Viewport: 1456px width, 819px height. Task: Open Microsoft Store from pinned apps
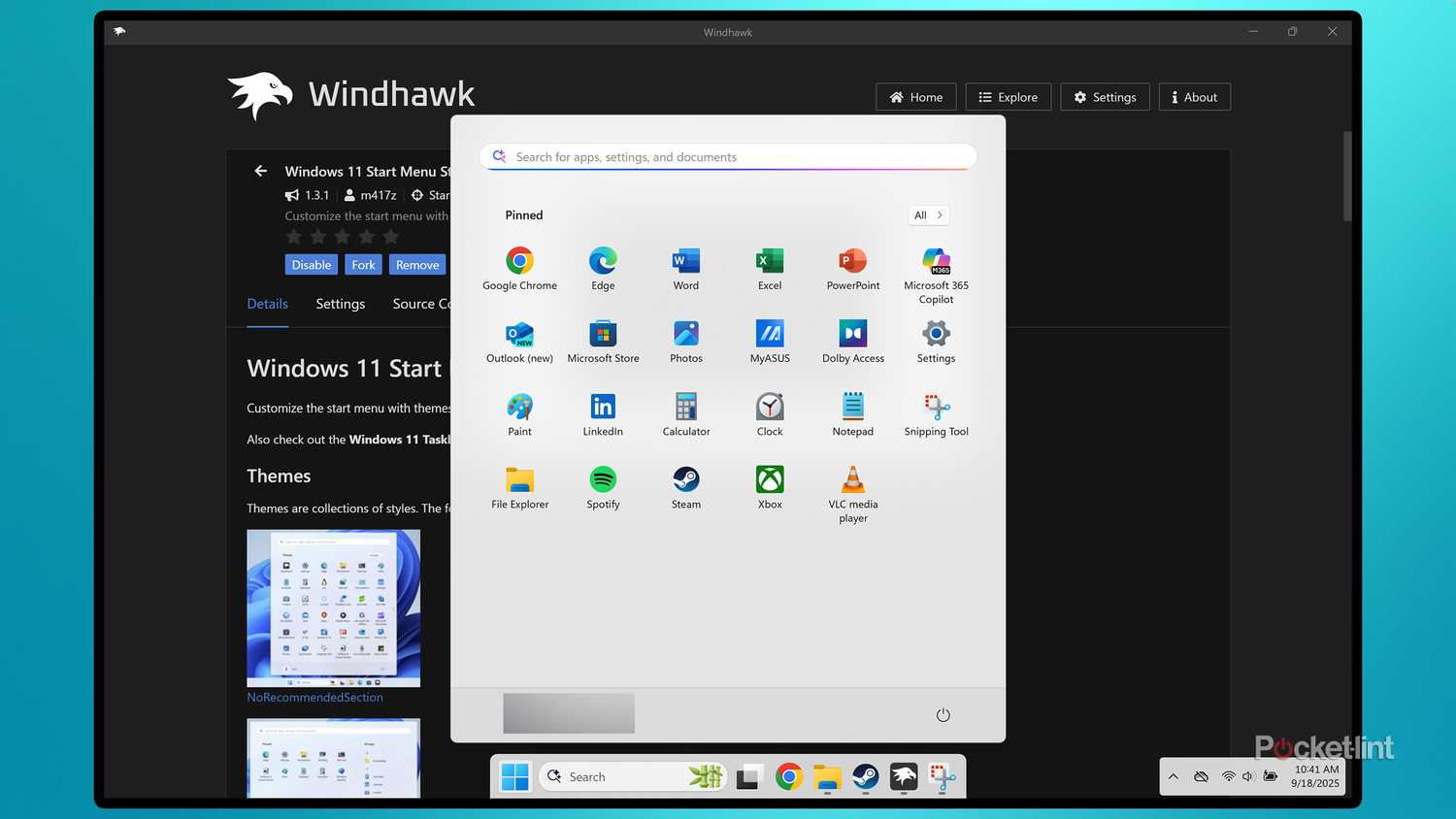coord(603,342)
